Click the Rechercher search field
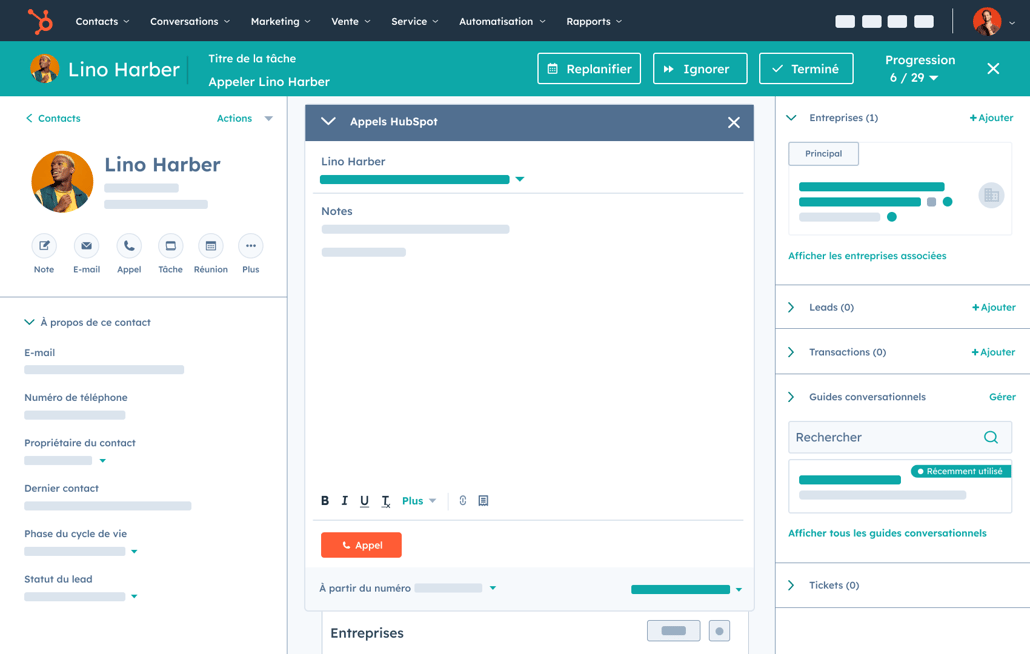1030x654 pixels. pyautogui.click(x=885, y=437)
